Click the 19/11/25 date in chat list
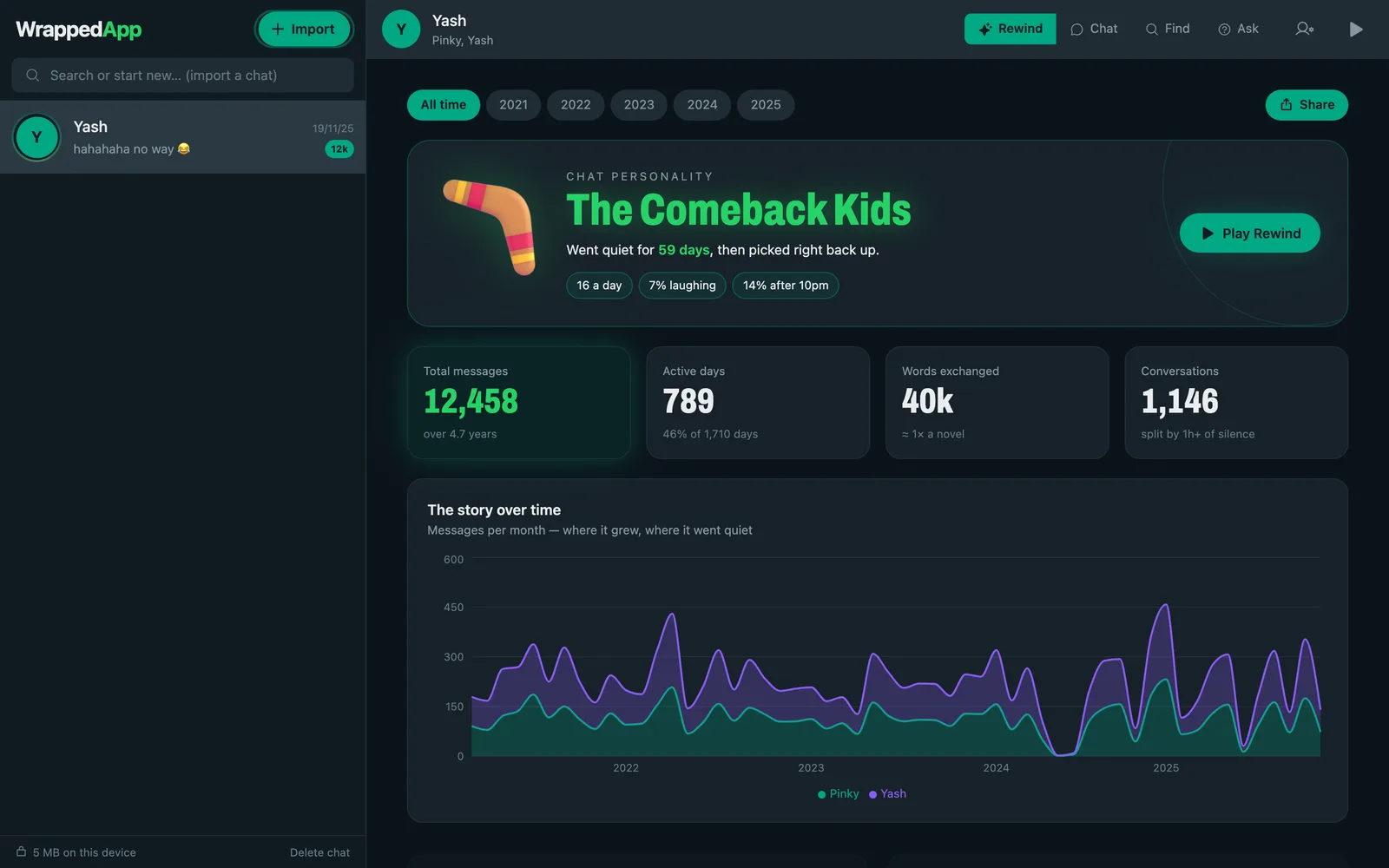 [333, 128]
